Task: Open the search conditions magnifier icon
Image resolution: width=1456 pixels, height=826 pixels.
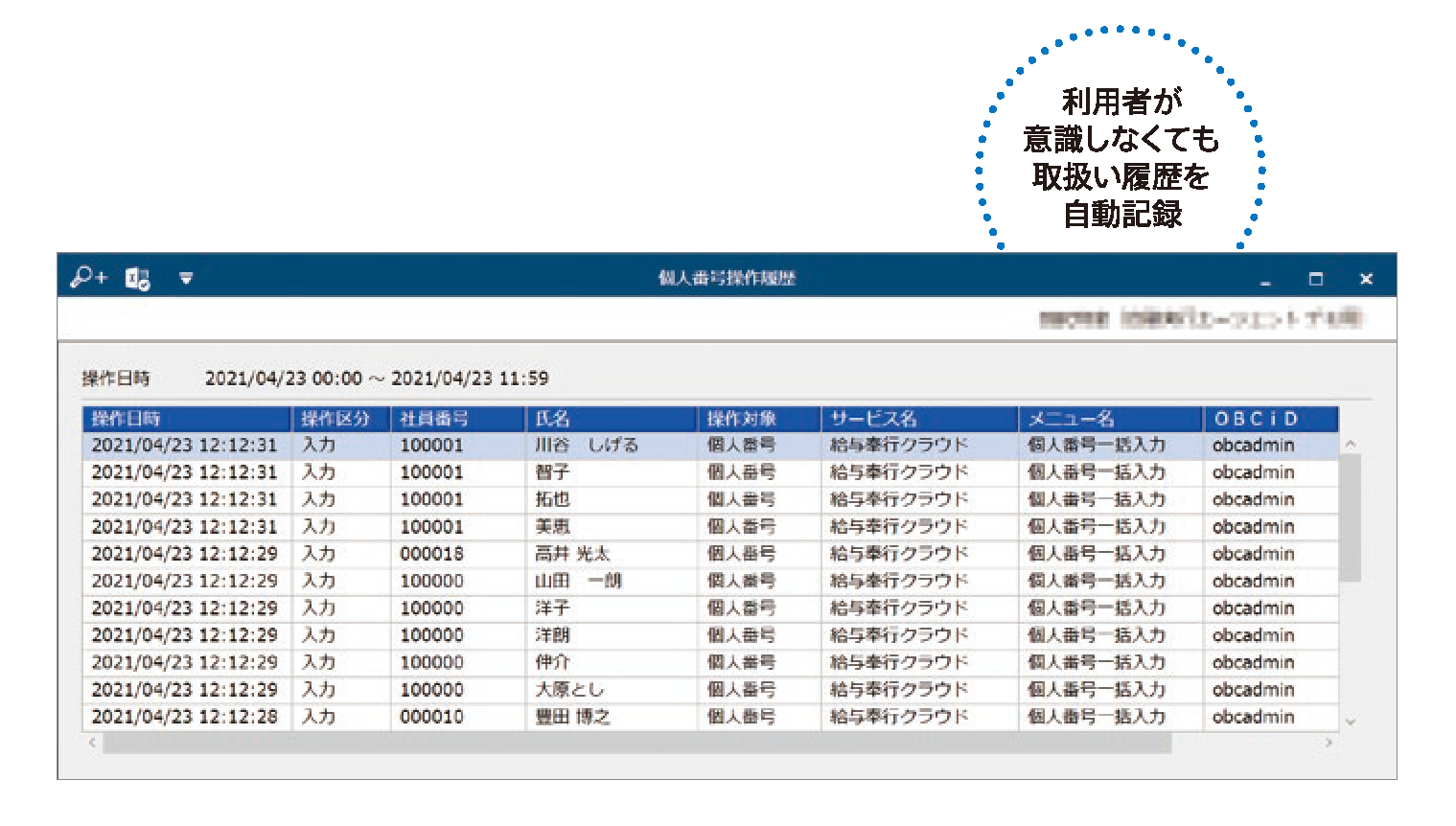Action: (x=88, y=278)
